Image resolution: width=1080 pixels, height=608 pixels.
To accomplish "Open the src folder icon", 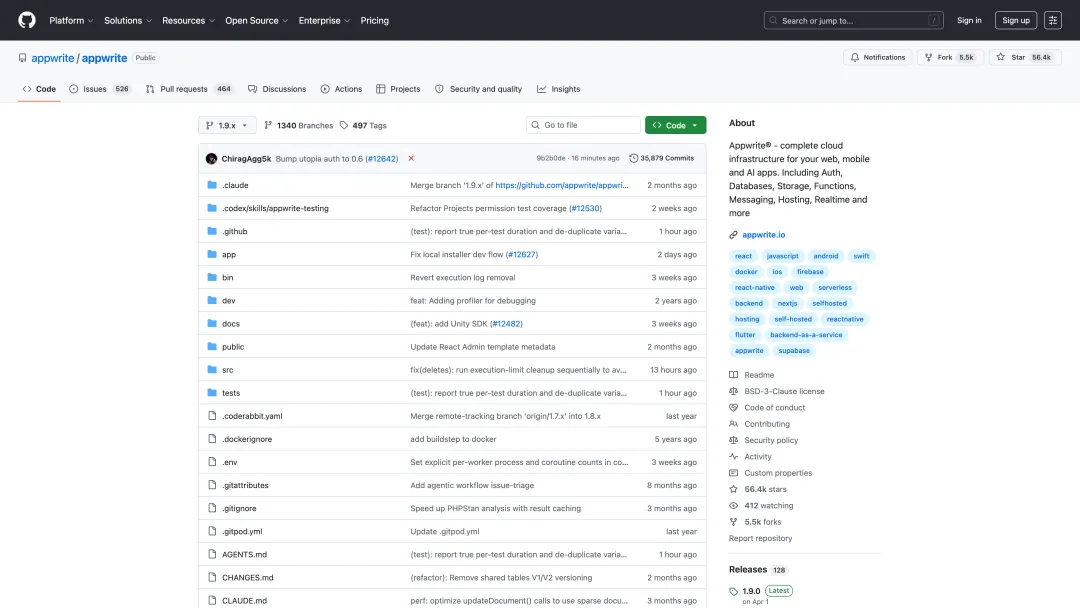I will tap(212, 370).
